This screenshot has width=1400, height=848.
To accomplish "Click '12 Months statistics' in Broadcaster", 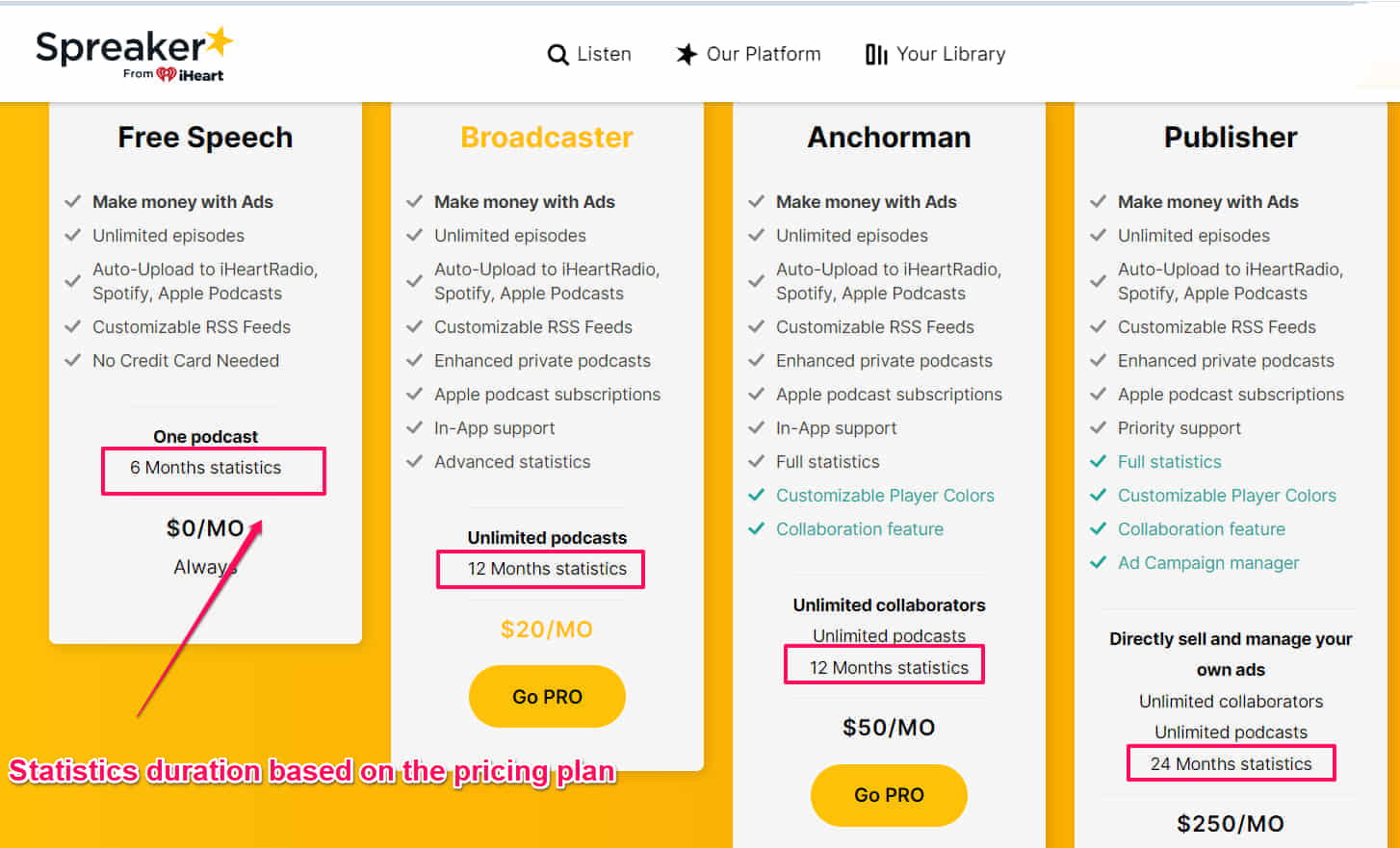I will click(547, 569).
